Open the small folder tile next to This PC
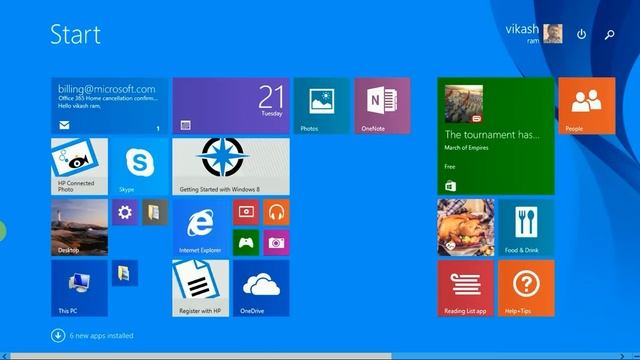Image resolution: width=640 pixels, height=360 pixels. tap(125, 273)
